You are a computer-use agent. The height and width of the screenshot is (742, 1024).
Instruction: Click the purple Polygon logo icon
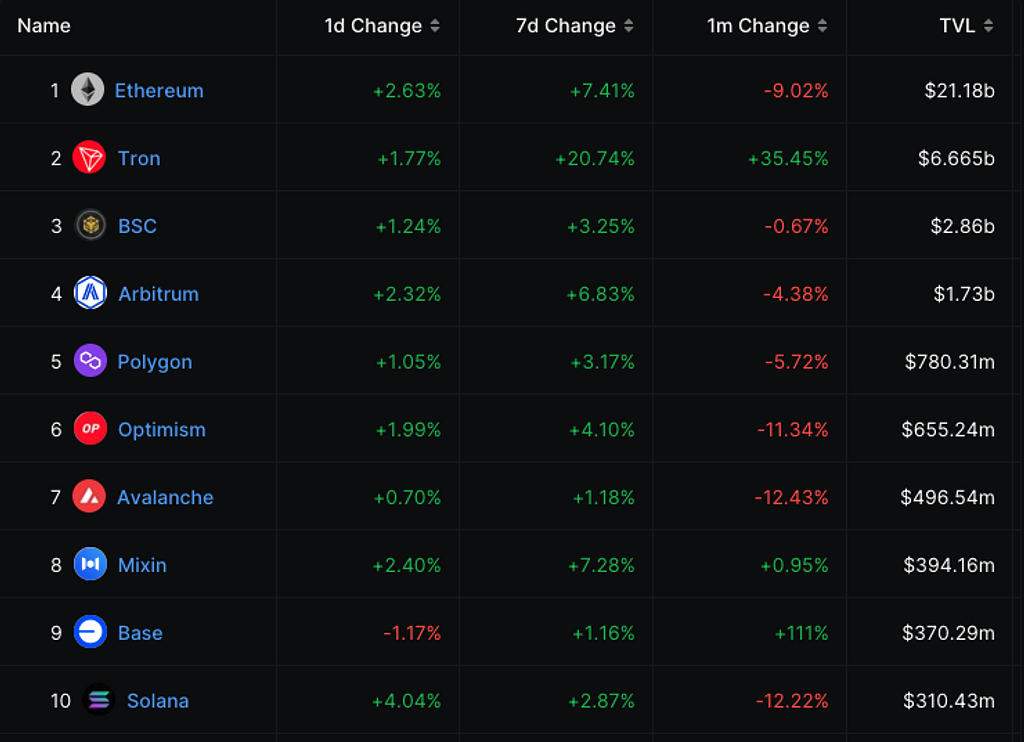[90, 361]
